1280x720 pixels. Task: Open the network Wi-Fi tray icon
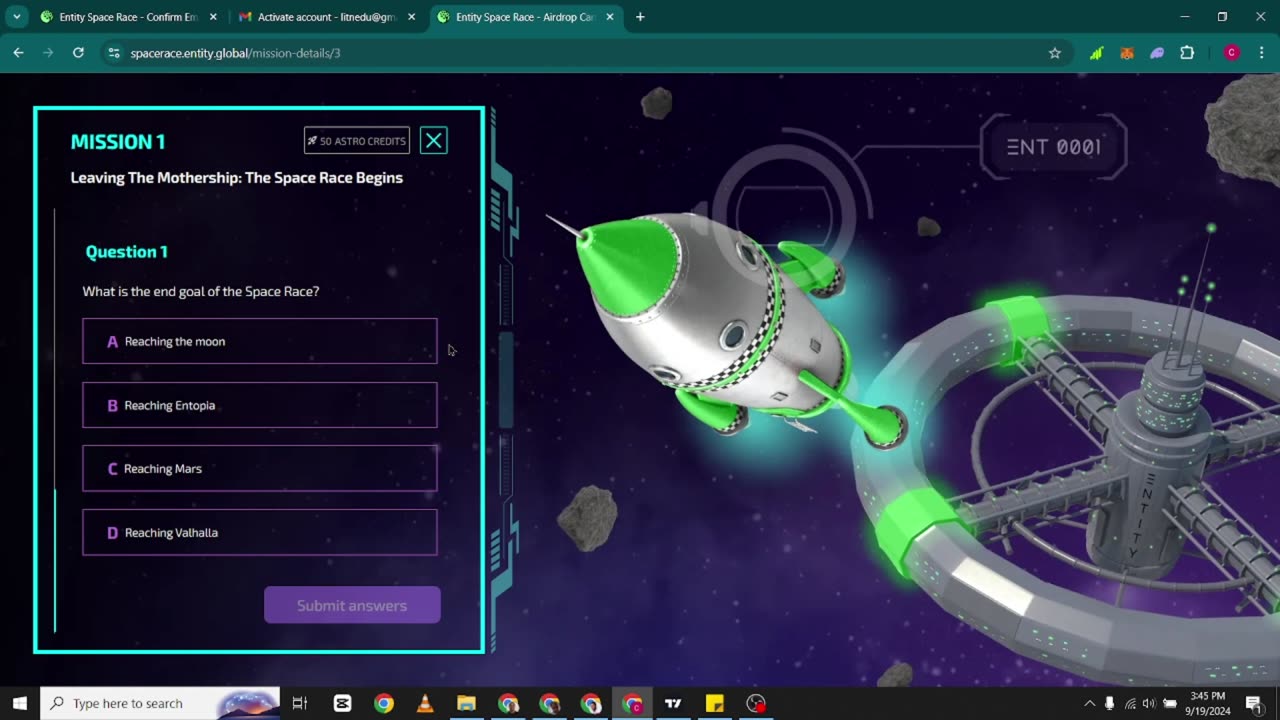point(1130,703)
